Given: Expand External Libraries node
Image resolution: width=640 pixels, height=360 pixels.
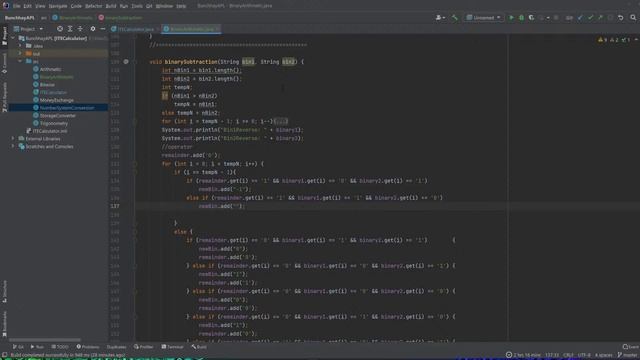Looking at the screenshot, I should [x=13, y=139].
